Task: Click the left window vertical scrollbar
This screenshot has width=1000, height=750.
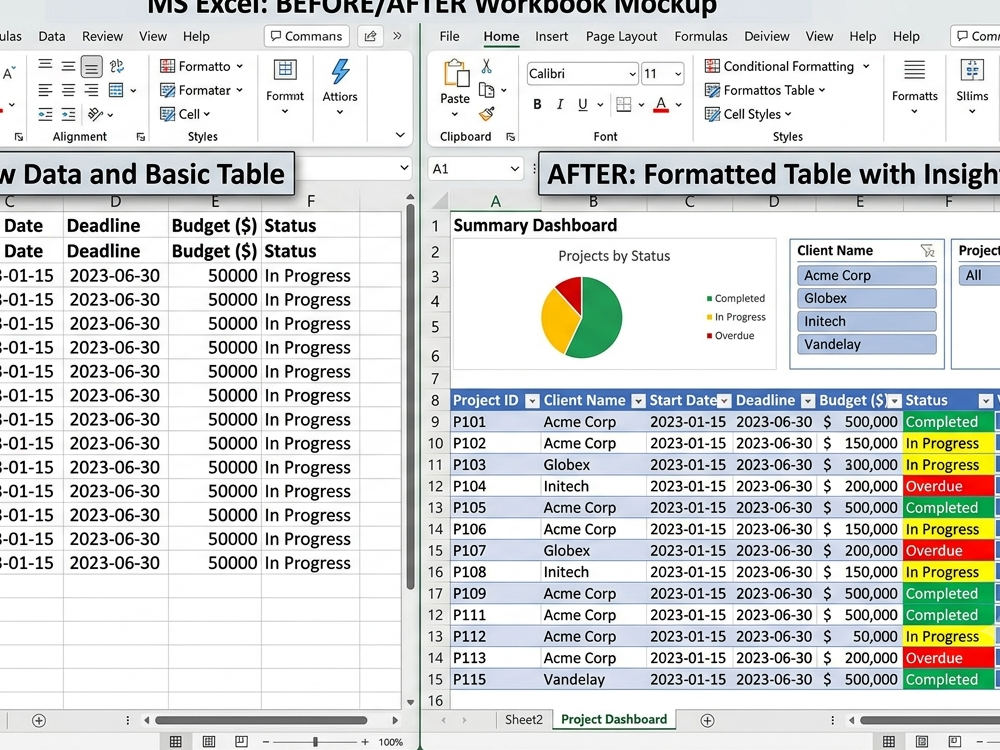Action: pos(410,395)
